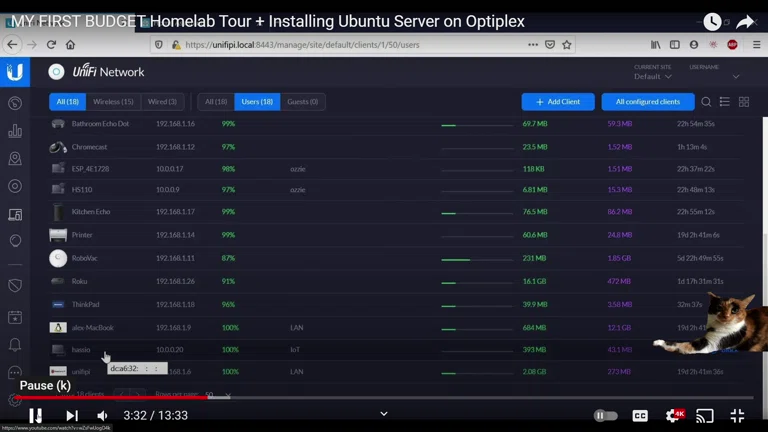Open the UniFi Dashboard sidebar icon

click(15, 103)
